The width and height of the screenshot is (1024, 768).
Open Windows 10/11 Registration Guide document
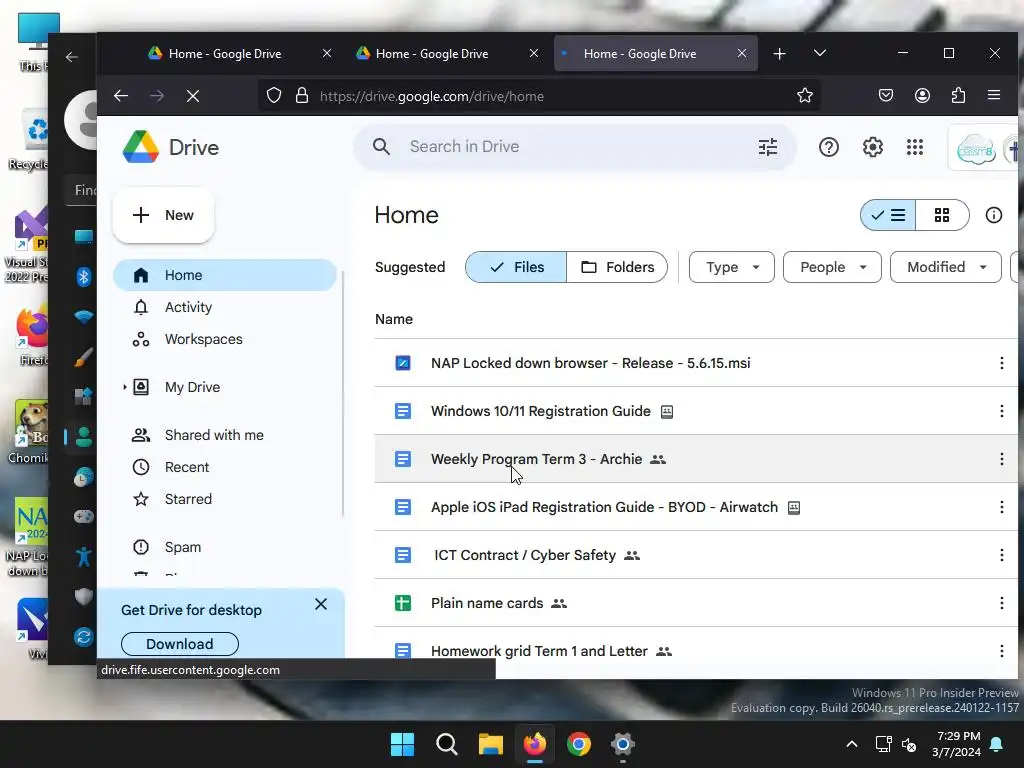541,411
